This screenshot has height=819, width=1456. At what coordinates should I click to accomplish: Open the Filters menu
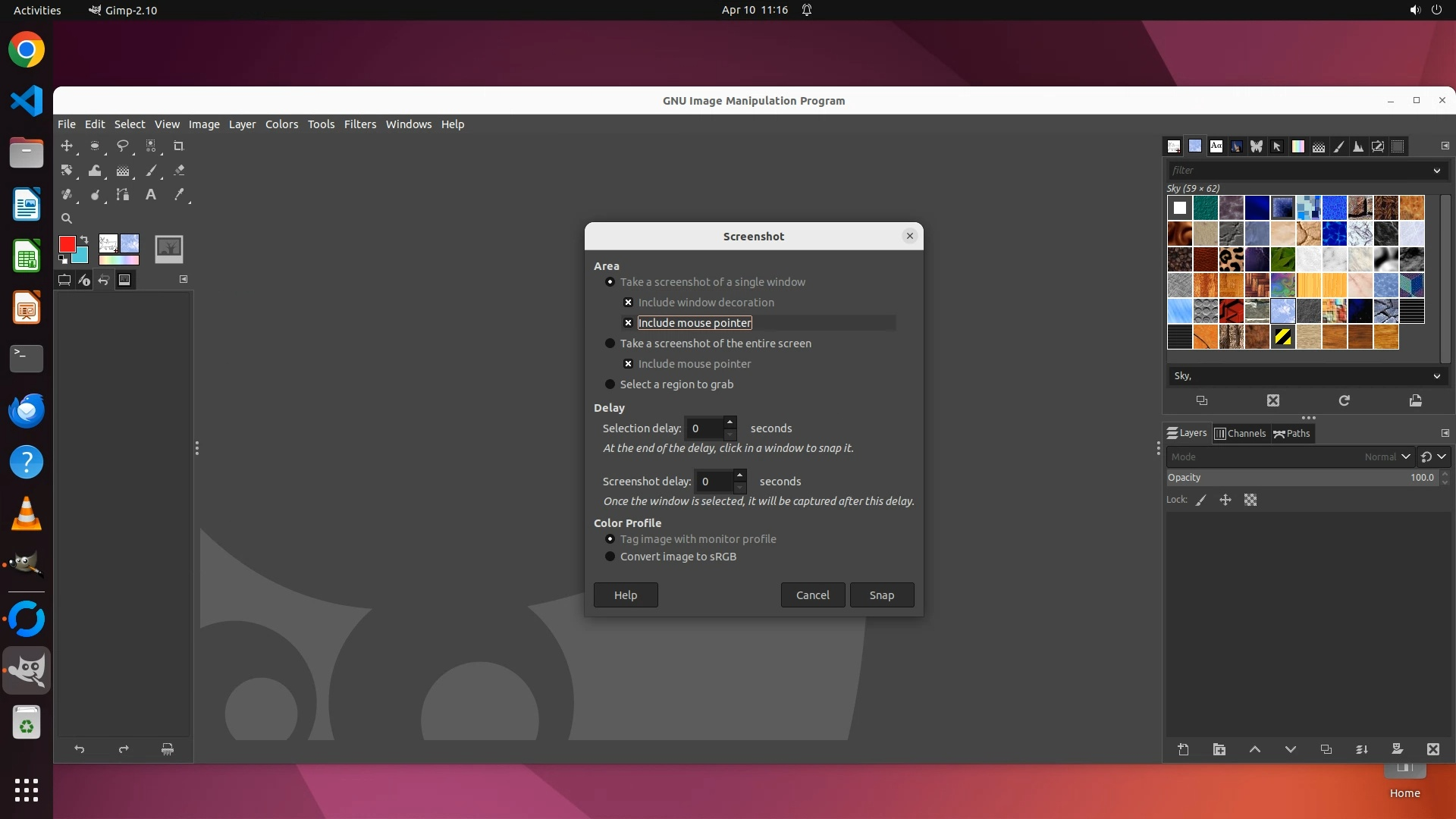pyautogui.click(x=359, y=124)
